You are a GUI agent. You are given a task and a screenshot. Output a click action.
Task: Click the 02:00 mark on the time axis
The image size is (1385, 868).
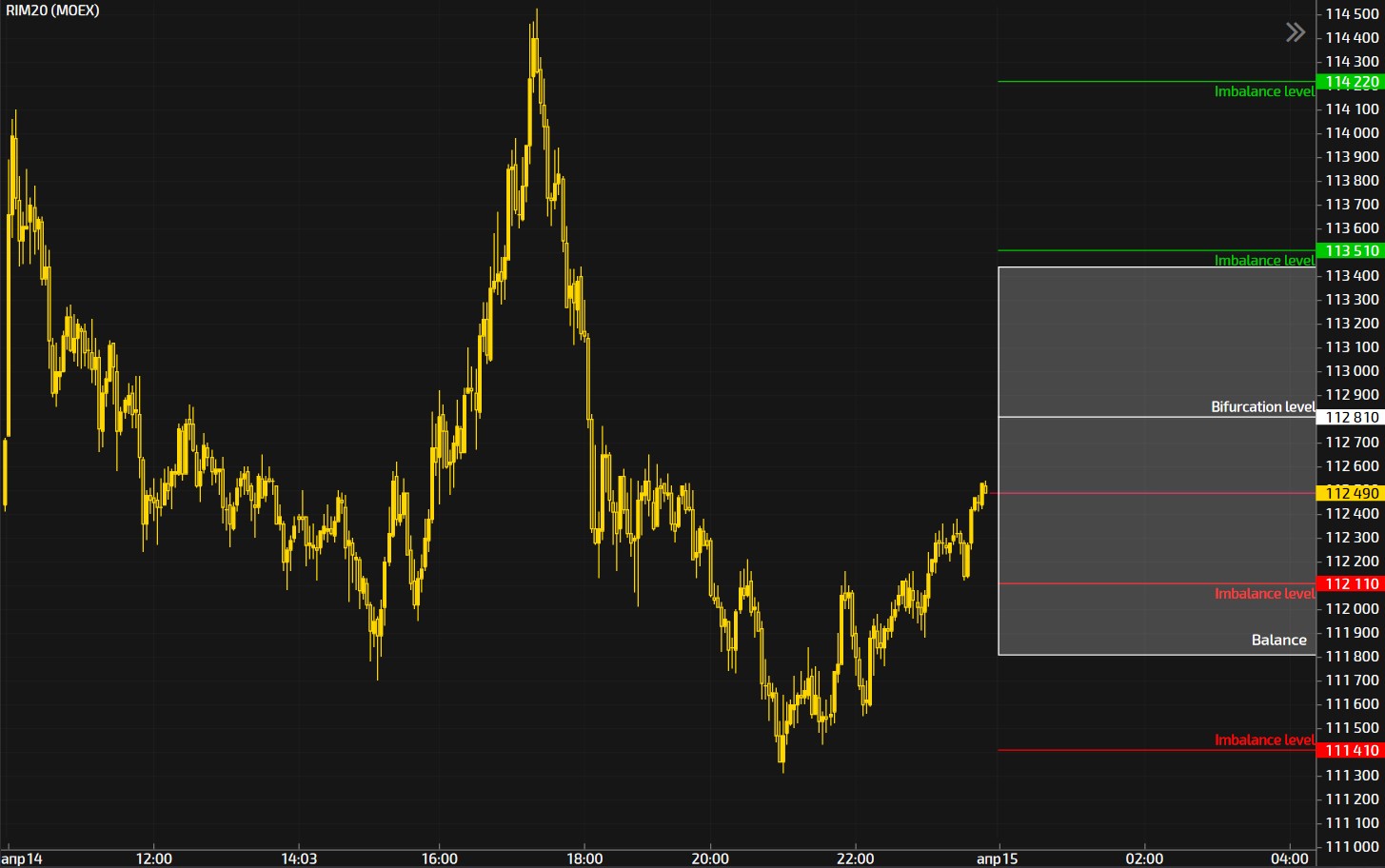coord(1143,858)
